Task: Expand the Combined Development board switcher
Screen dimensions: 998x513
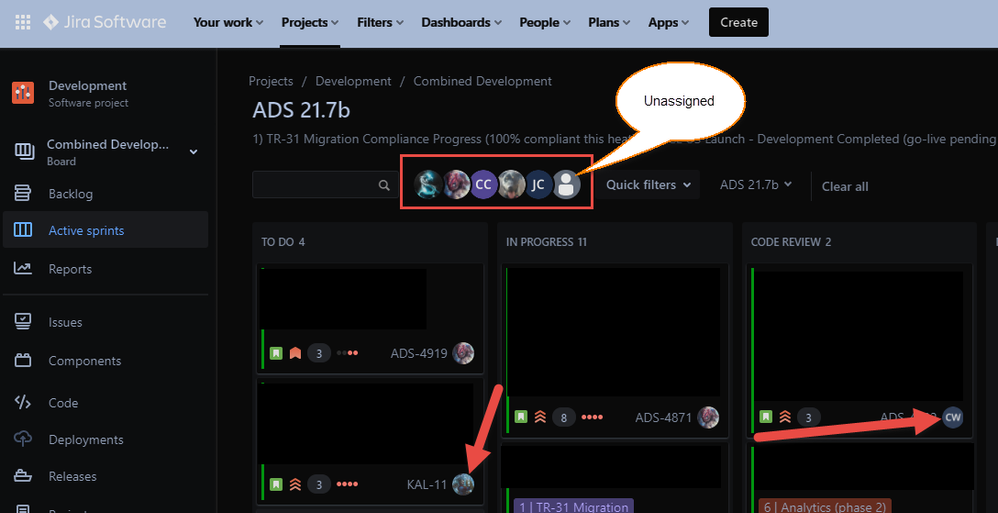Action: [193, 151]
